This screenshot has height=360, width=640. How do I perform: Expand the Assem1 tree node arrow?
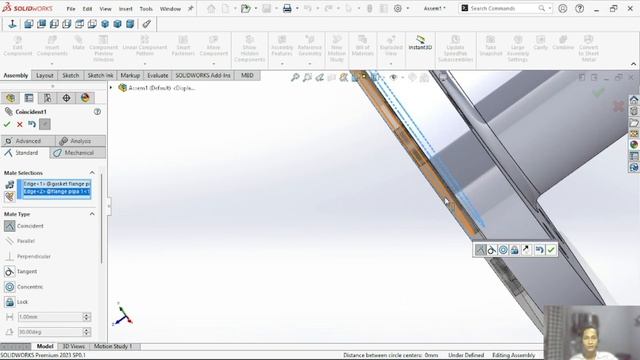click(x=111, y=88)
